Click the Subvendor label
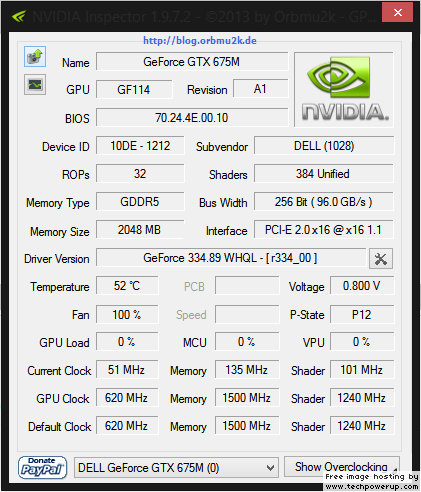Viewport: 421px width, 492px height. [x=222, y=147]
